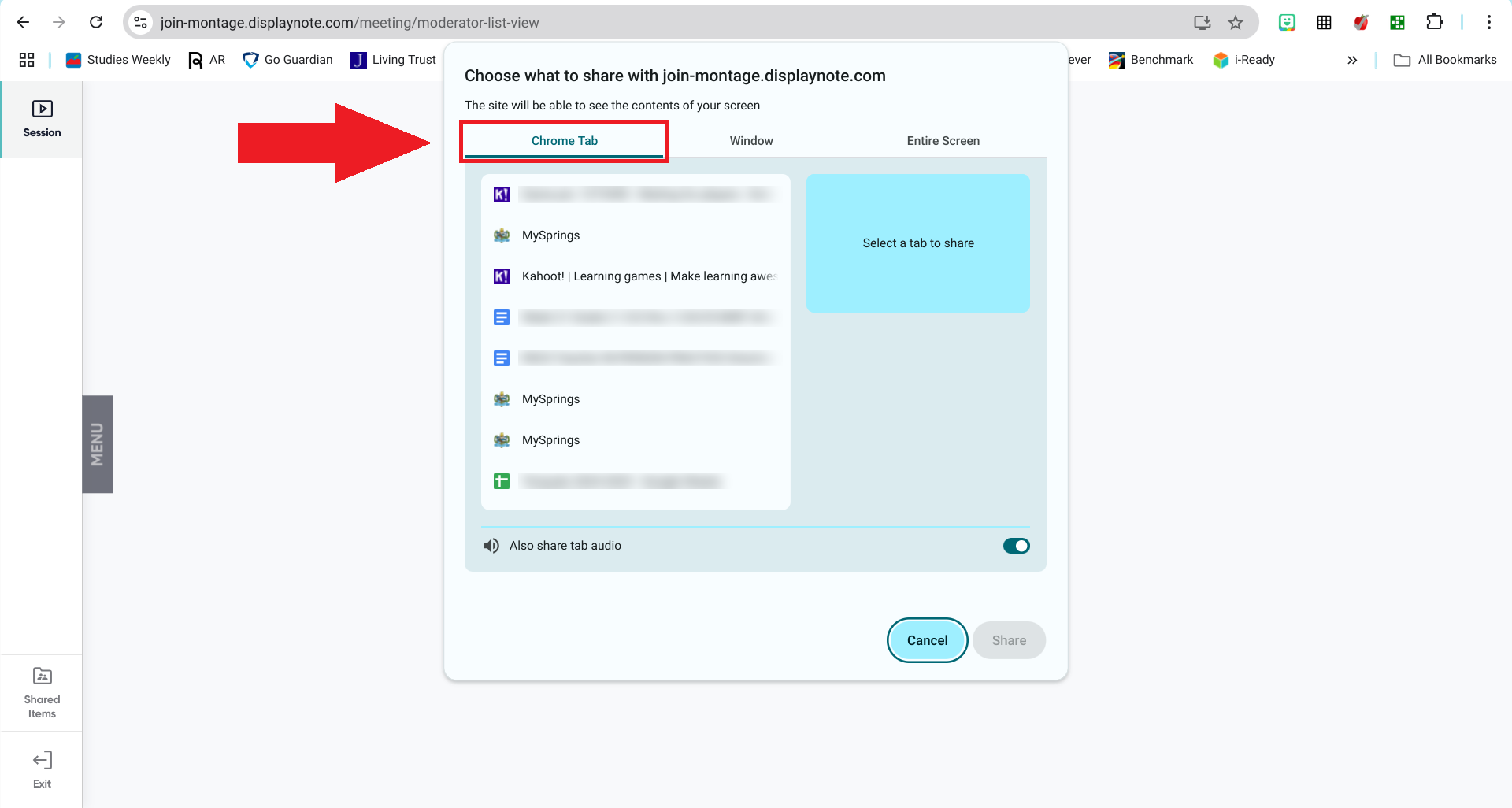This screenshot has width=1512, height=808.
Task: Select the Chrome Tab option
Action: click(x=564, y=141)
